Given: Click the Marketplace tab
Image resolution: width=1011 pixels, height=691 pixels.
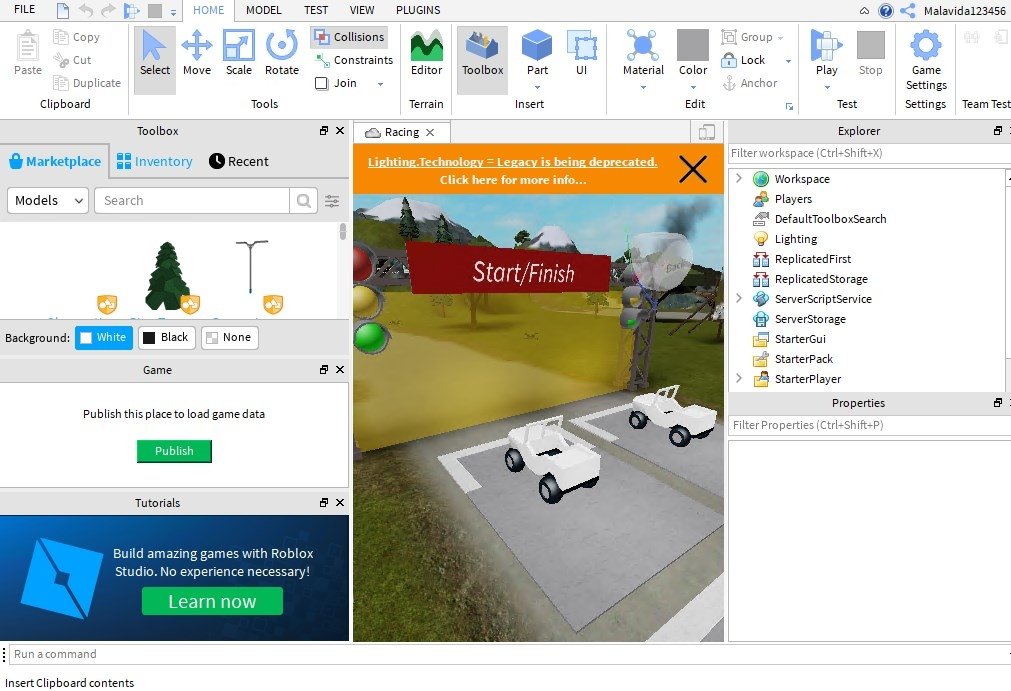Looking at the screenshot, I should (55, 161).
